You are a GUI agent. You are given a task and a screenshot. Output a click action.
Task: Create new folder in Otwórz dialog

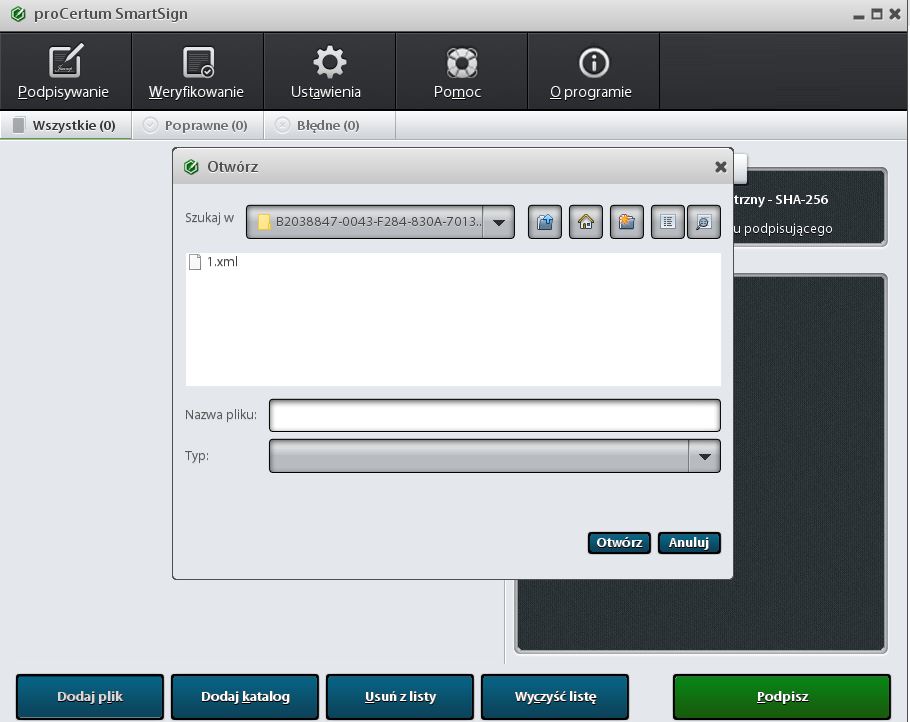click(x=627, y=222)
